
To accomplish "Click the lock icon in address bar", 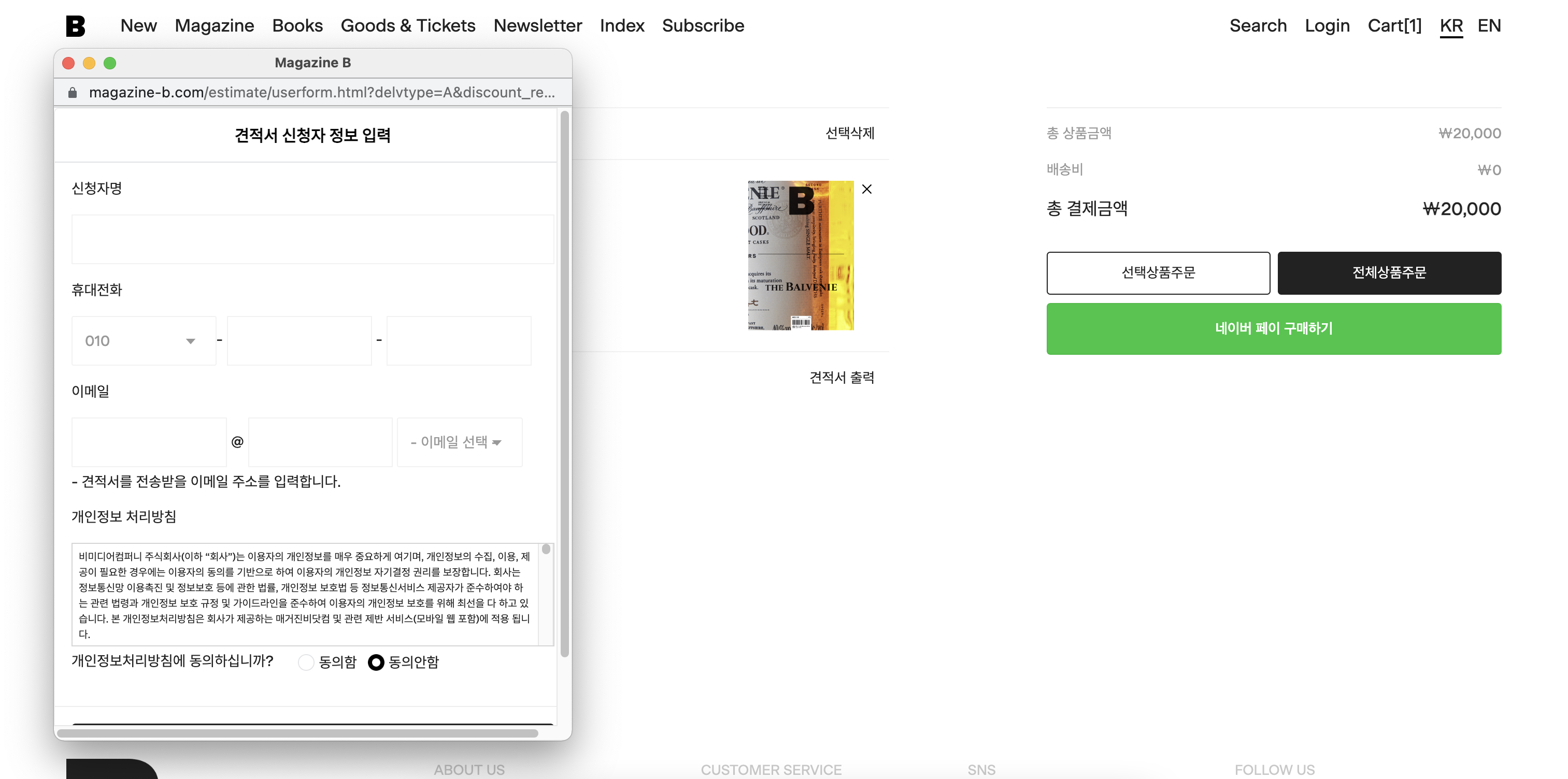I will point(73,93).
